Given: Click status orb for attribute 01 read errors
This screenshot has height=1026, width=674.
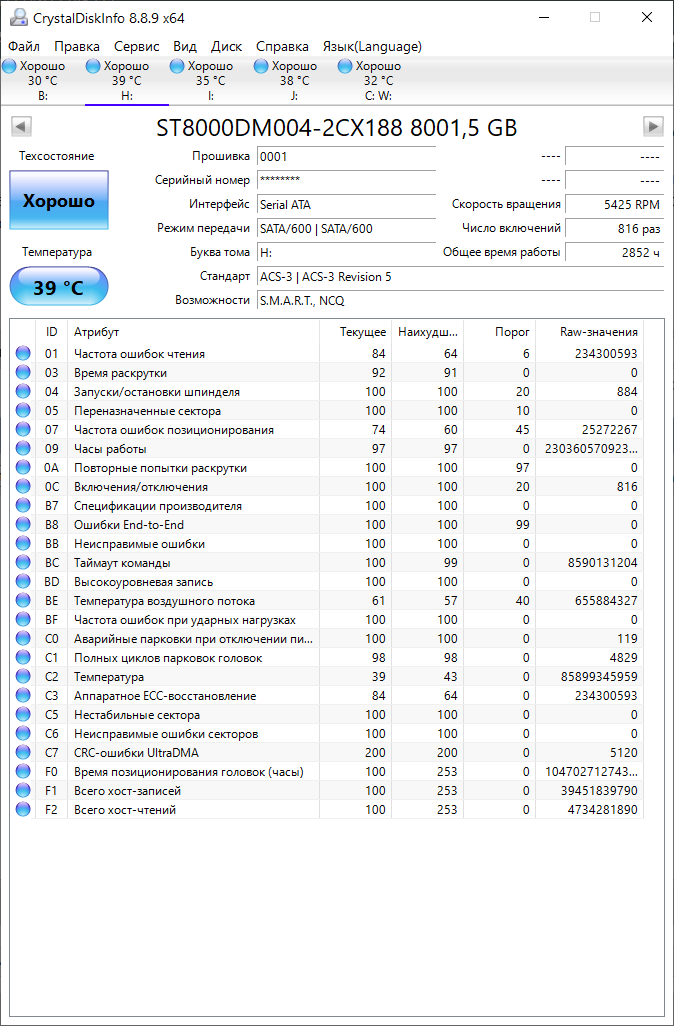Looking at the screenshot, I should pos(23,353).
